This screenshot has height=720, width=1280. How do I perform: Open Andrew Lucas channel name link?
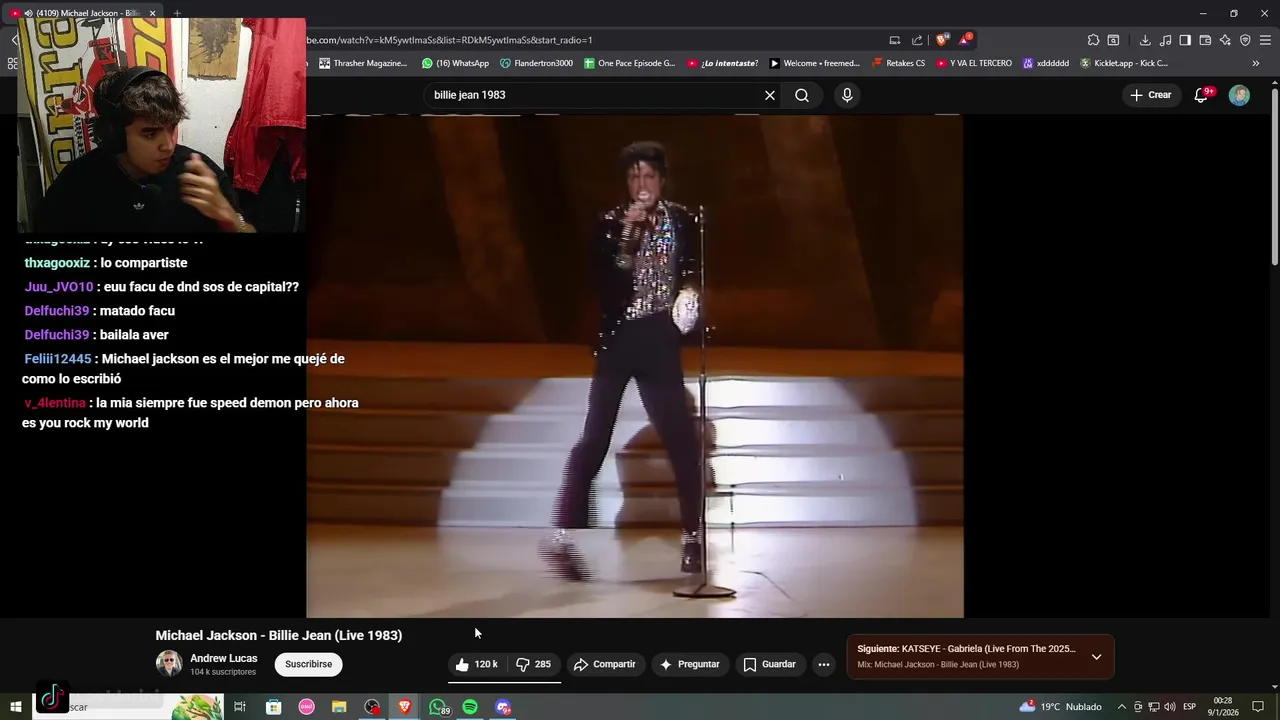pos(223,658)
